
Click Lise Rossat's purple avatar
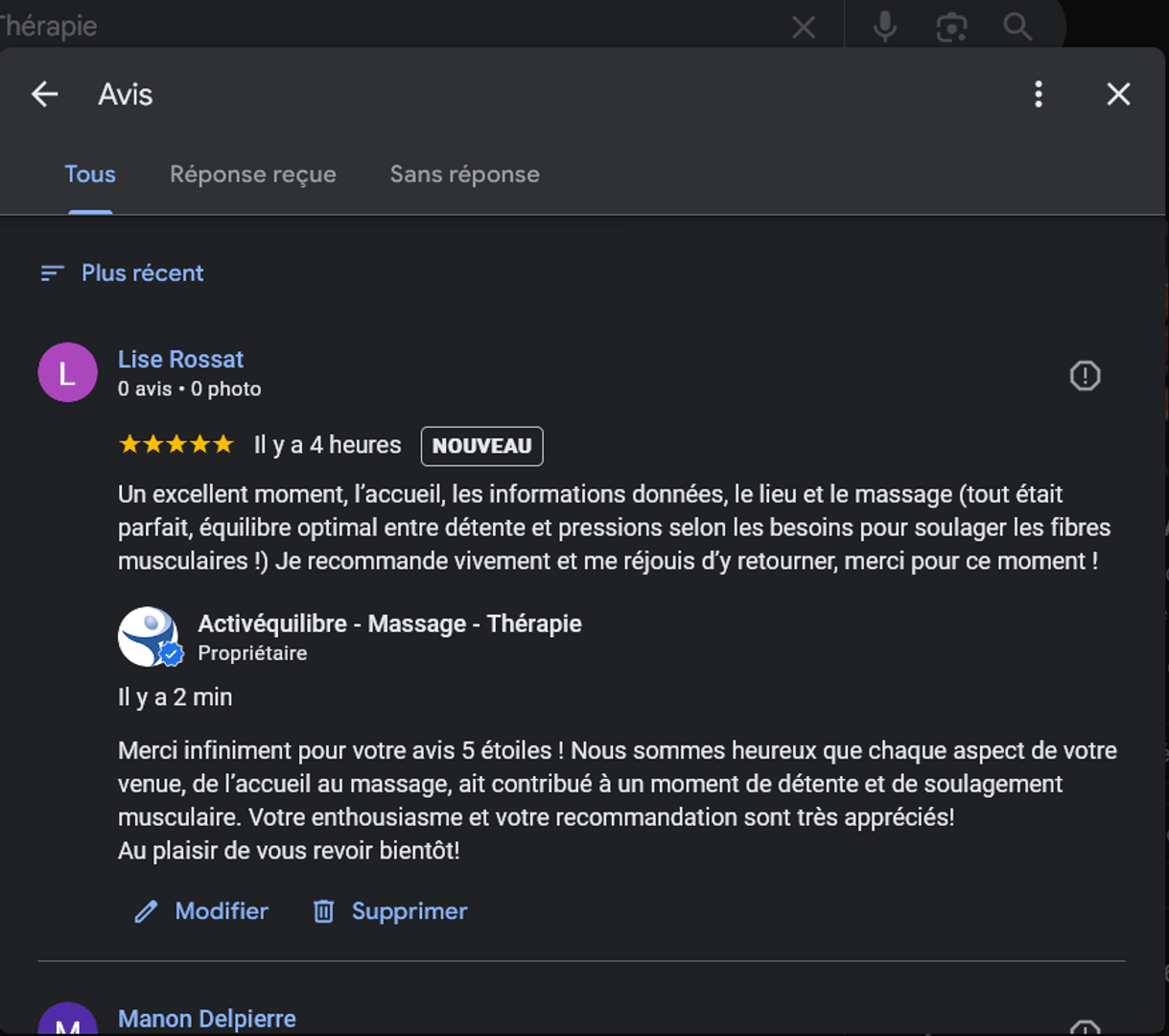[x=67, y=372]
